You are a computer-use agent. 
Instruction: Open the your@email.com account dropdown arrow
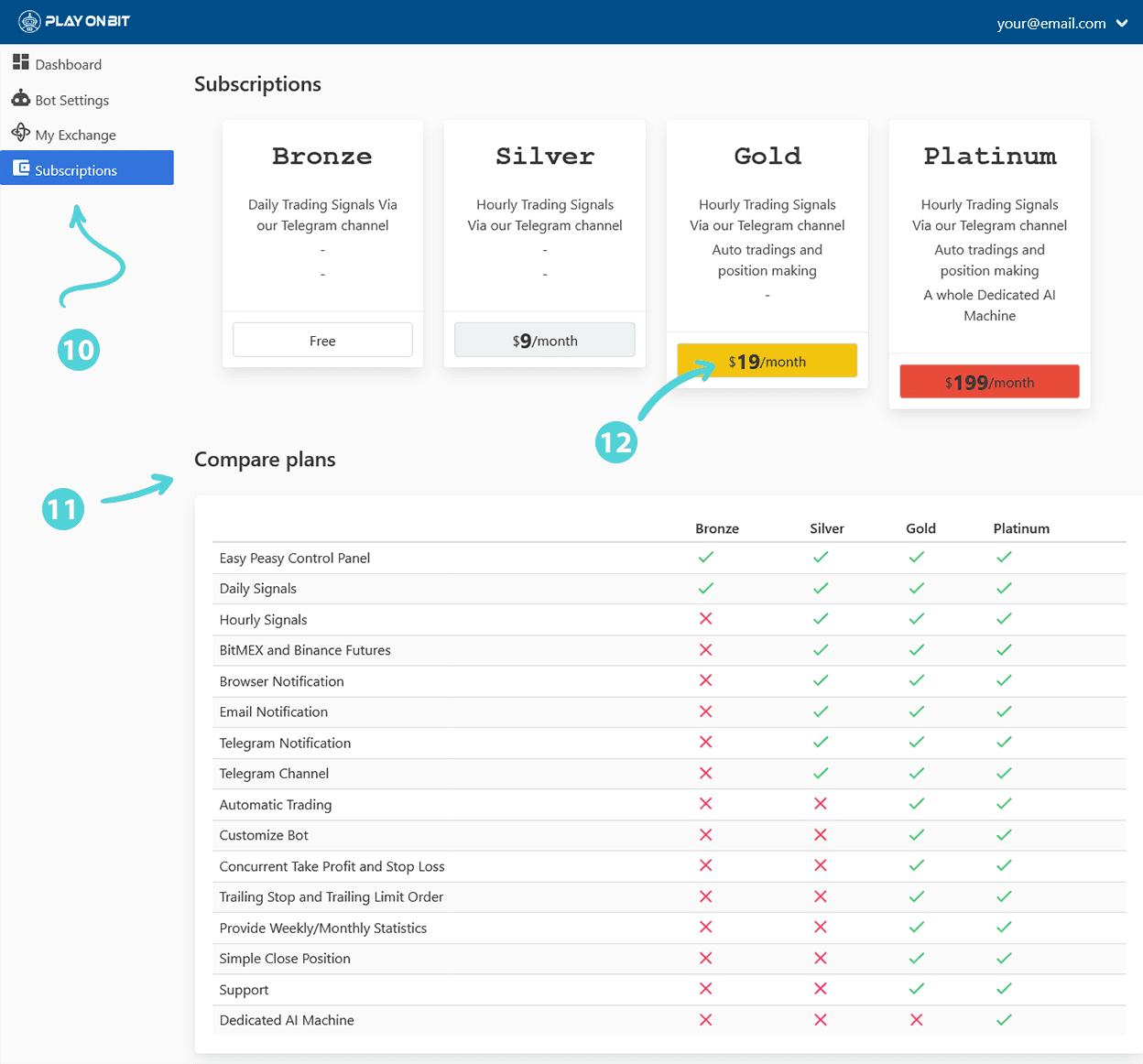tap(1122, 24)
